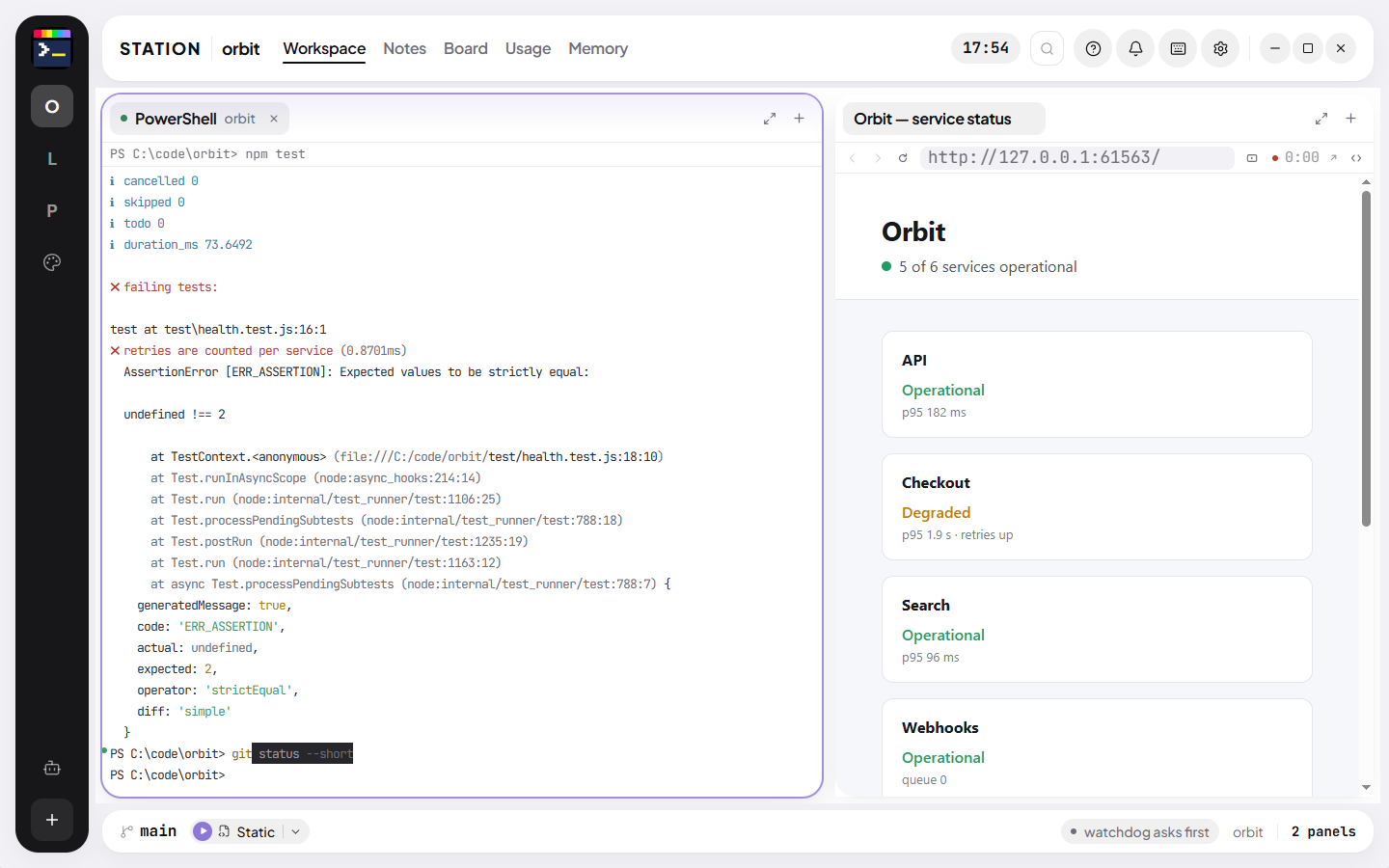Open settings gear in top bar
Viewport: 1389px width, 868px height.
(x=1220, y=48)
